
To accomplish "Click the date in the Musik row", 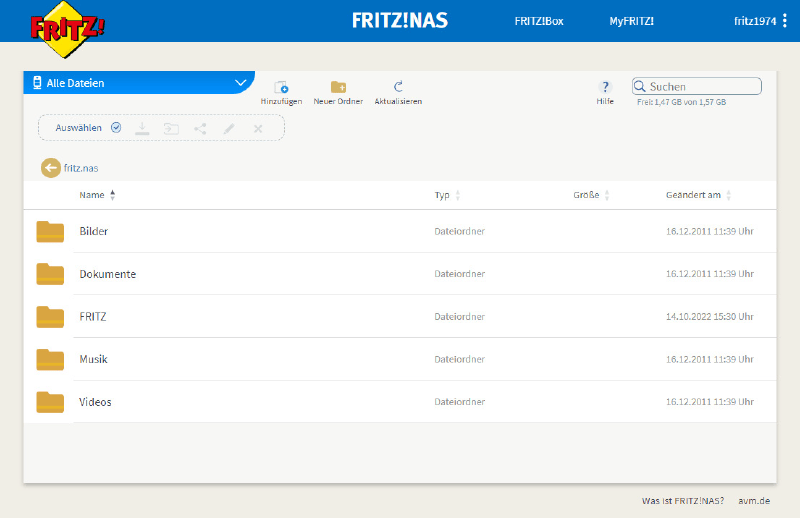I will [x=710, y=359].
